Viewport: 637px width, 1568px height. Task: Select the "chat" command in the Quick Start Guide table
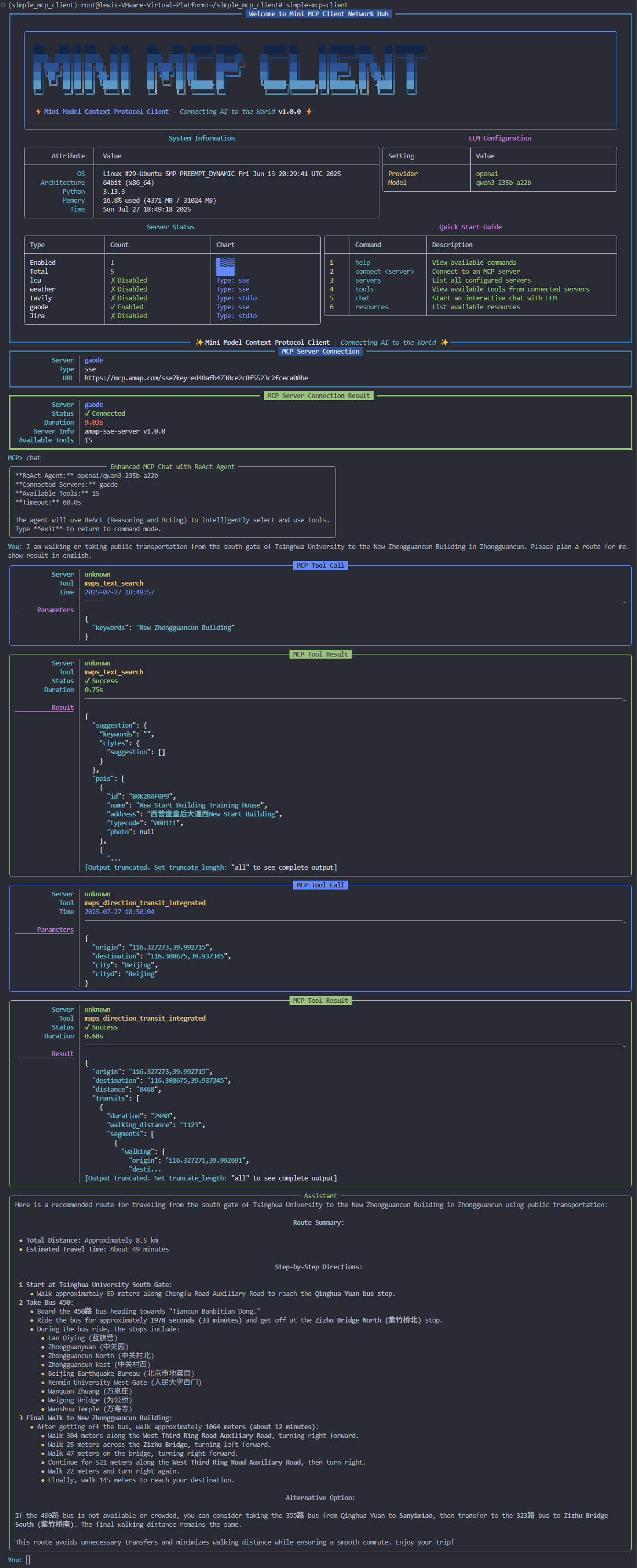[x=363, y=298]
